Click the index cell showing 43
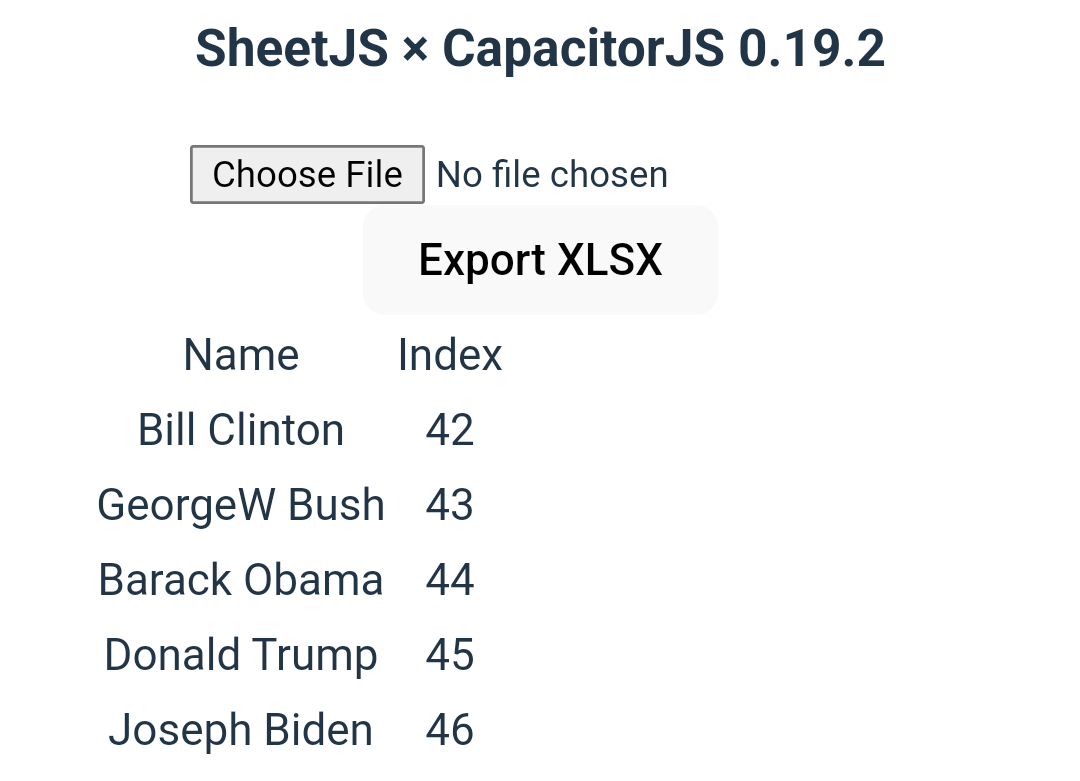The image size is (1080, 781). coord(450,505)
